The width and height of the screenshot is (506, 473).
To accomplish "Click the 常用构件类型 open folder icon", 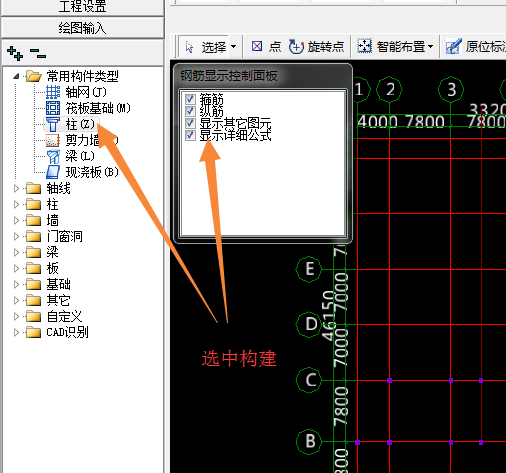I will (34, 76).
